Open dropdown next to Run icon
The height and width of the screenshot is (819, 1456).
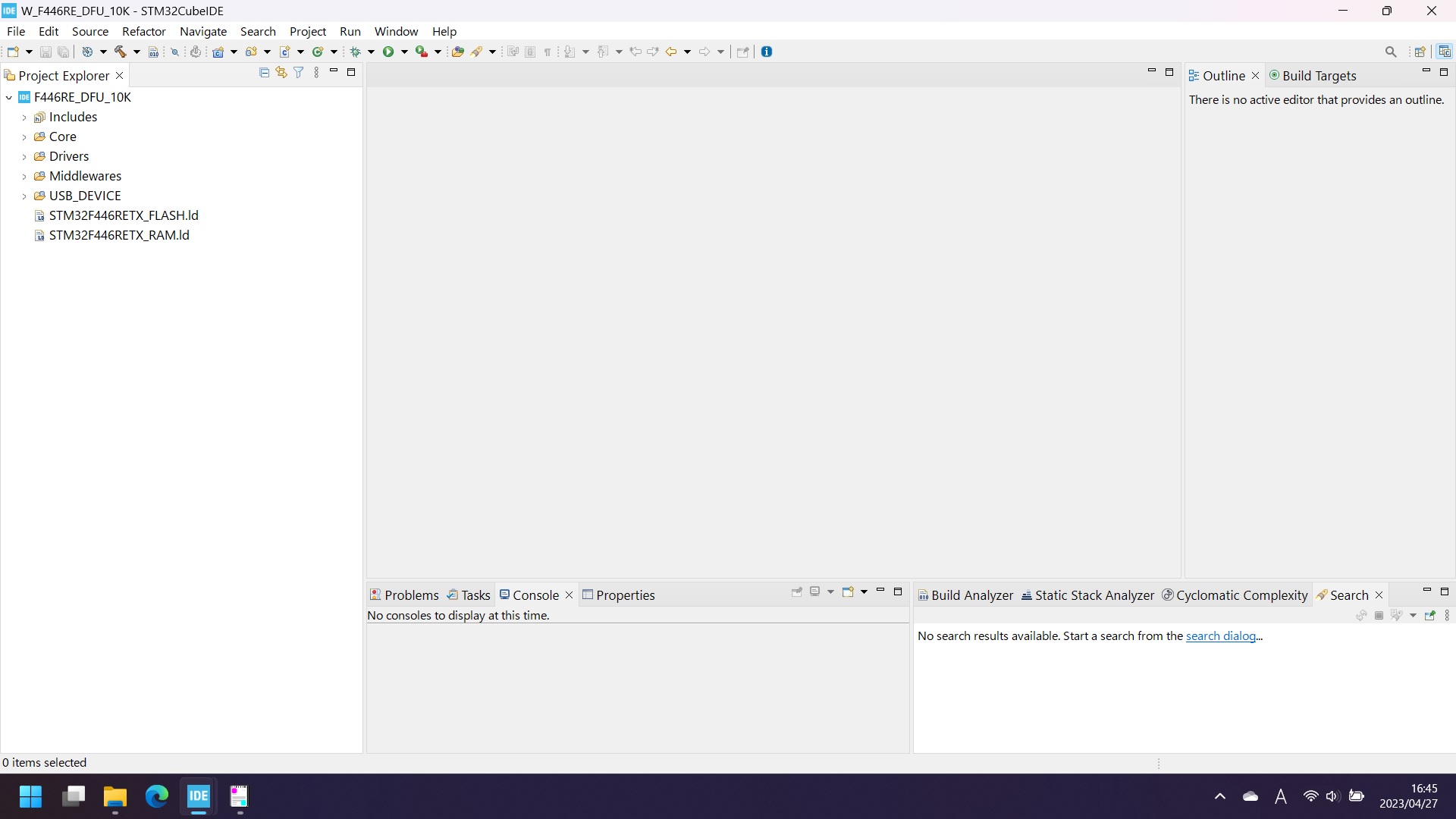pyautogui.click(x=404, y=52)
